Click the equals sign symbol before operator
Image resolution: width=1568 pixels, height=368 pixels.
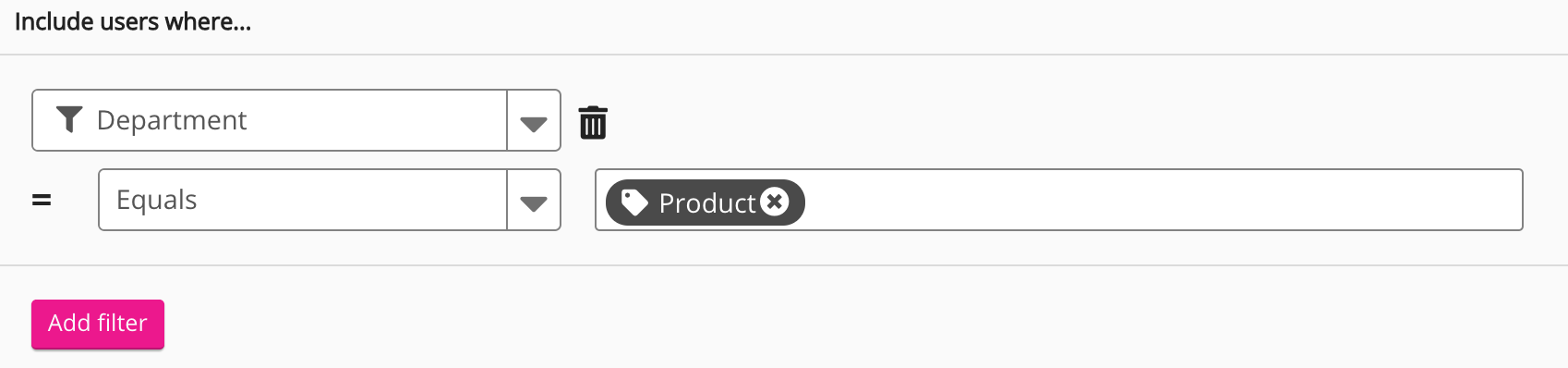(x=42, y=200)
